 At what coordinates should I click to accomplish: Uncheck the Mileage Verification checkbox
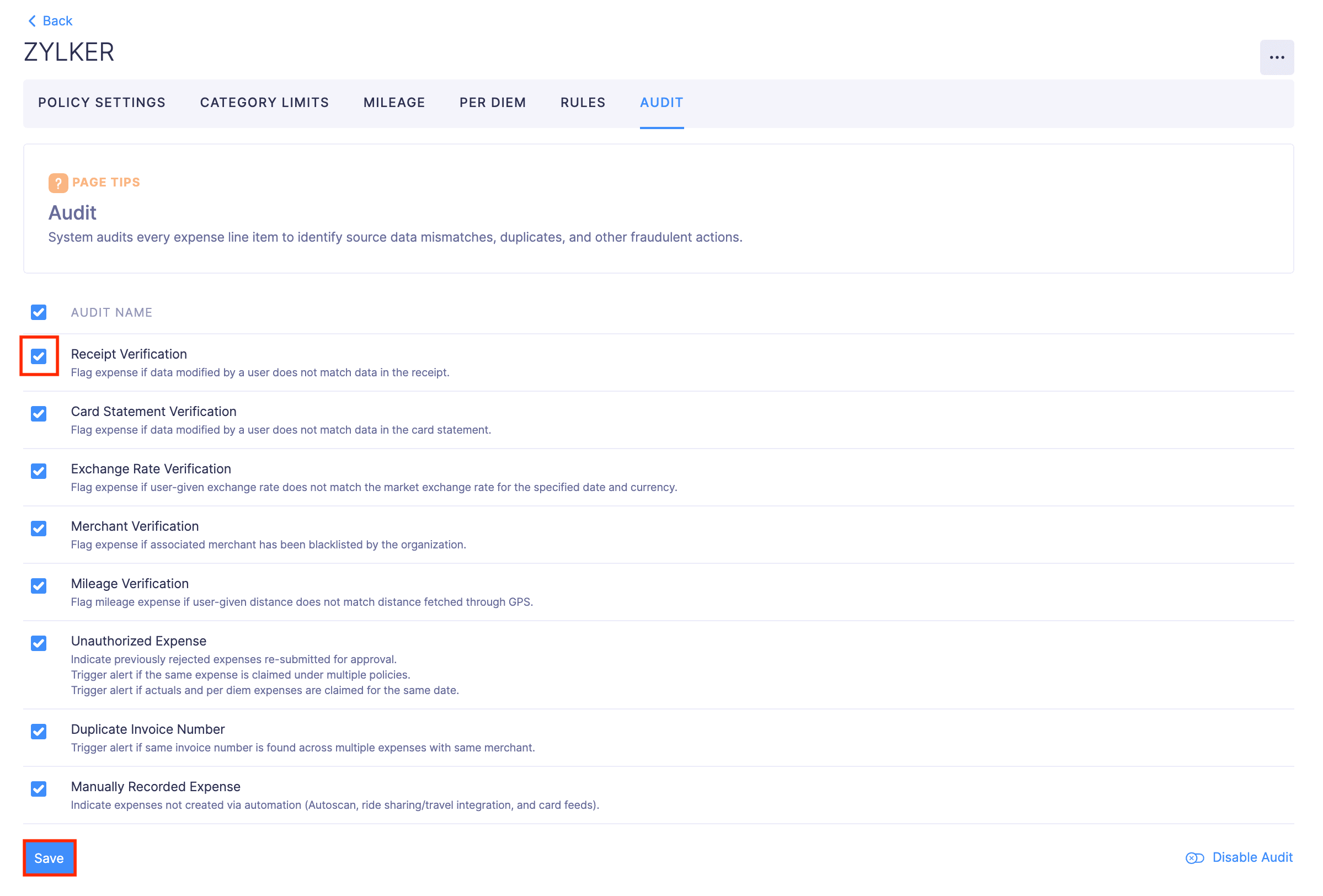pyautogui.click(x=39, y=586)
